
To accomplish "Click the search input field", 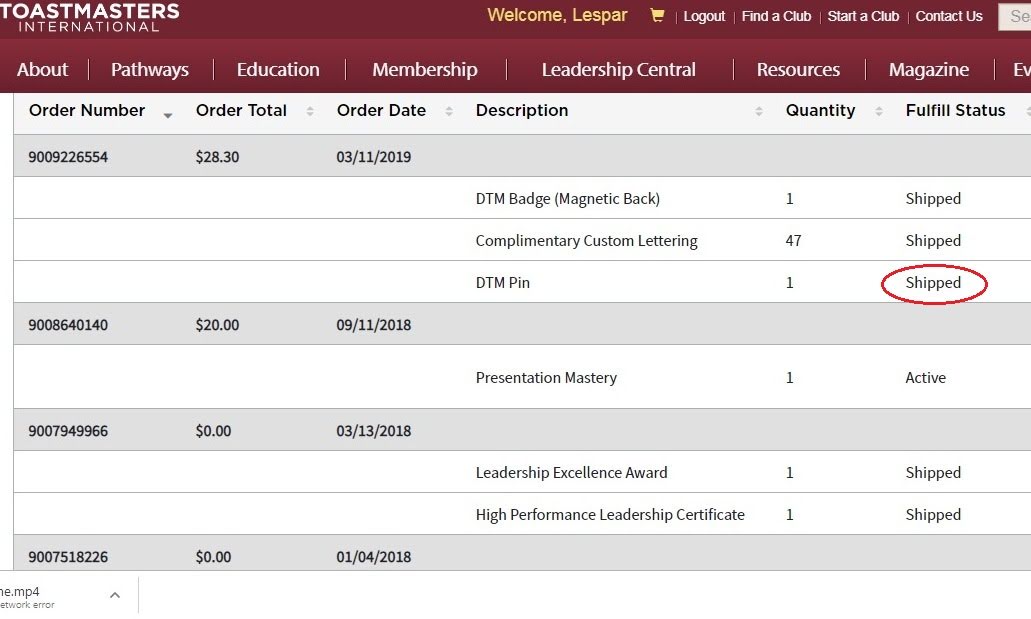I will pos(1014,16).
